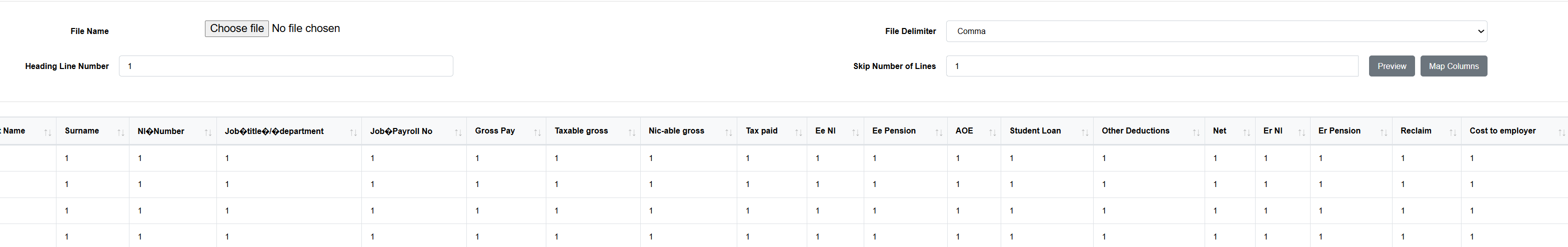Click the Choose file button

coord(237,28)
